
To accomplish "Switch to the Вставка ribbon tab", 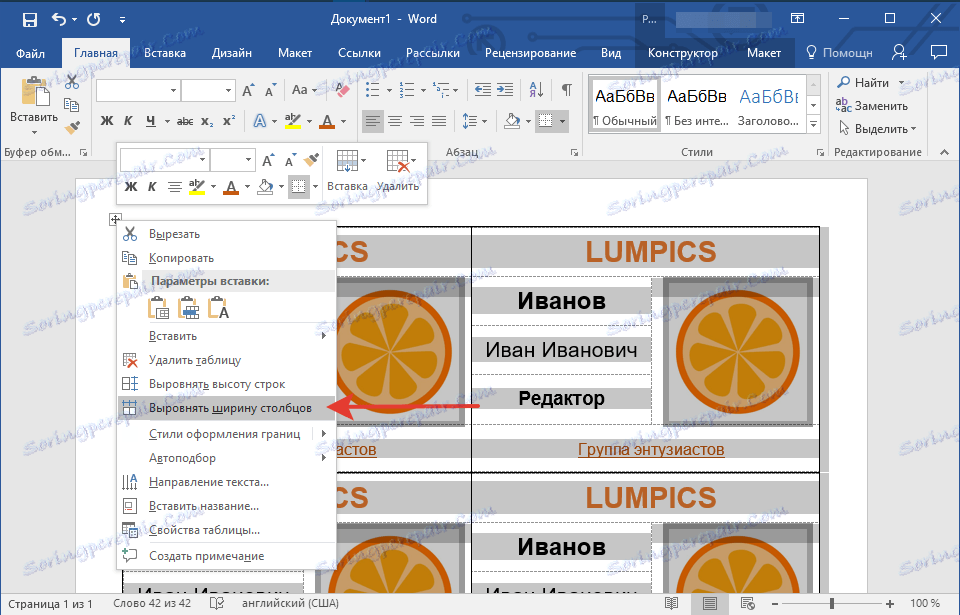I will pyautogui.click(x=164, y=53).
